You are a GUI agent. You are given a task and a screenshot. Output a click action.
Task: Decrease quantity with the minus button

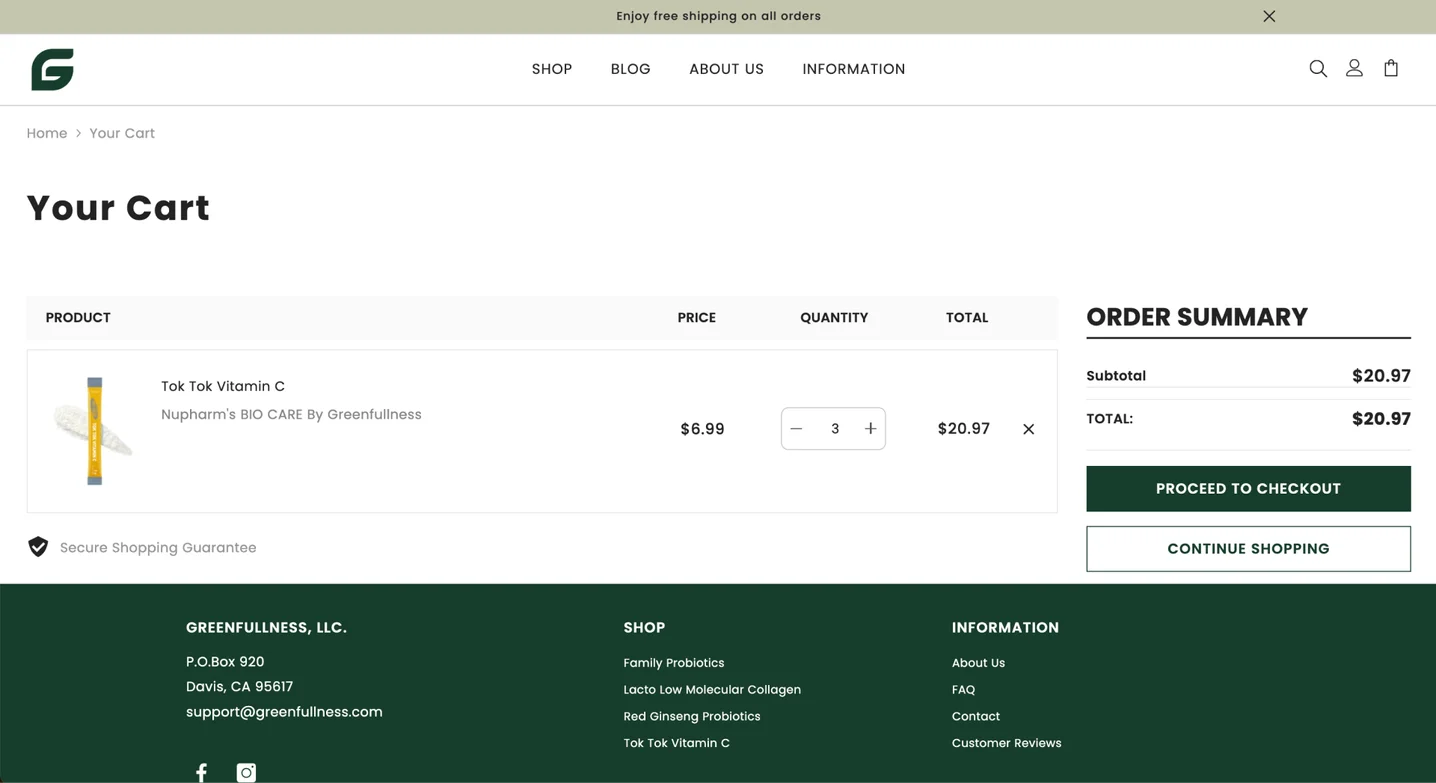(x=796, y=429)
